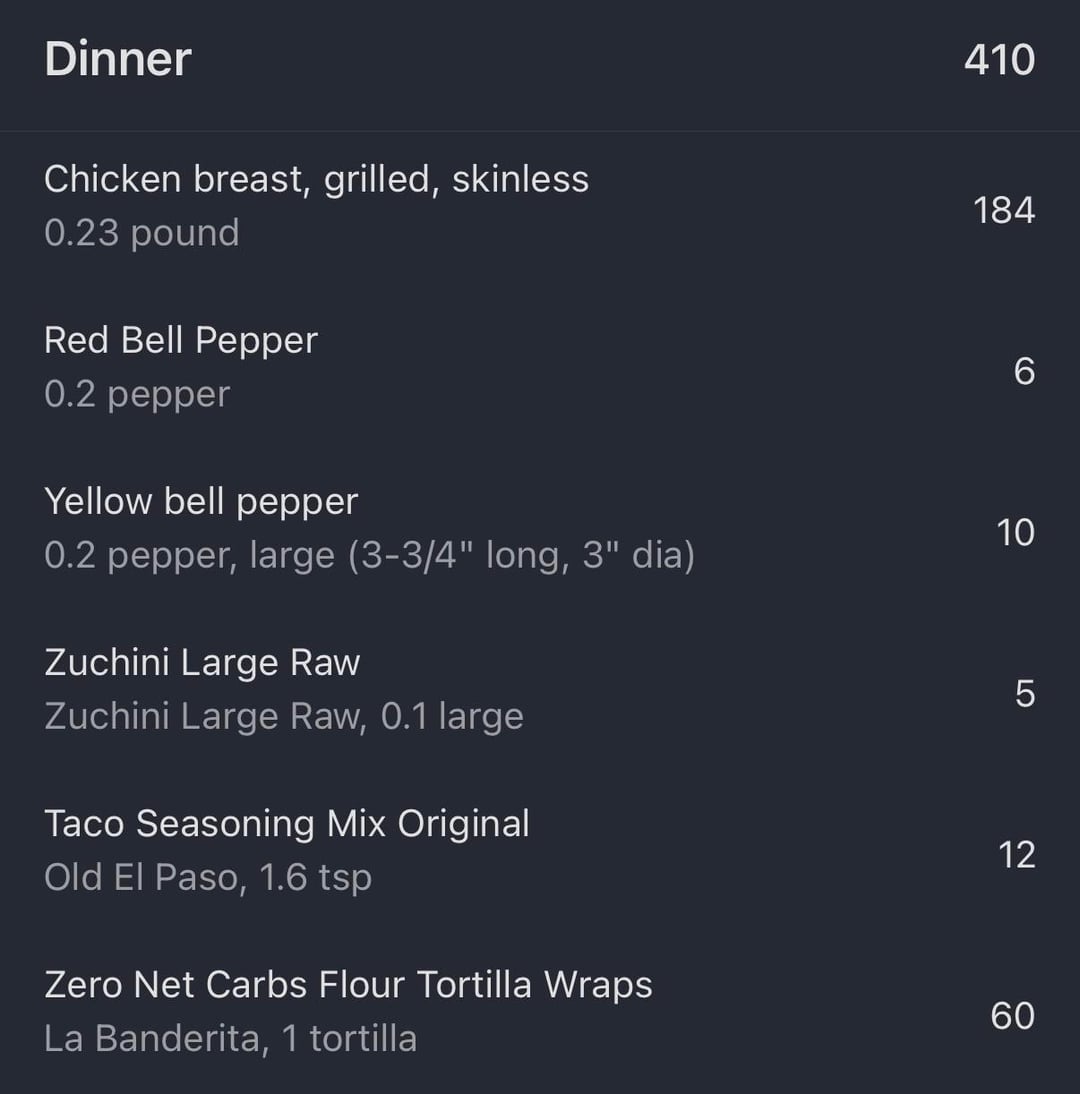Click the 184 calorie value for chicken
This screenshot has height=1094, width=1080.
tap(1004, 210)
